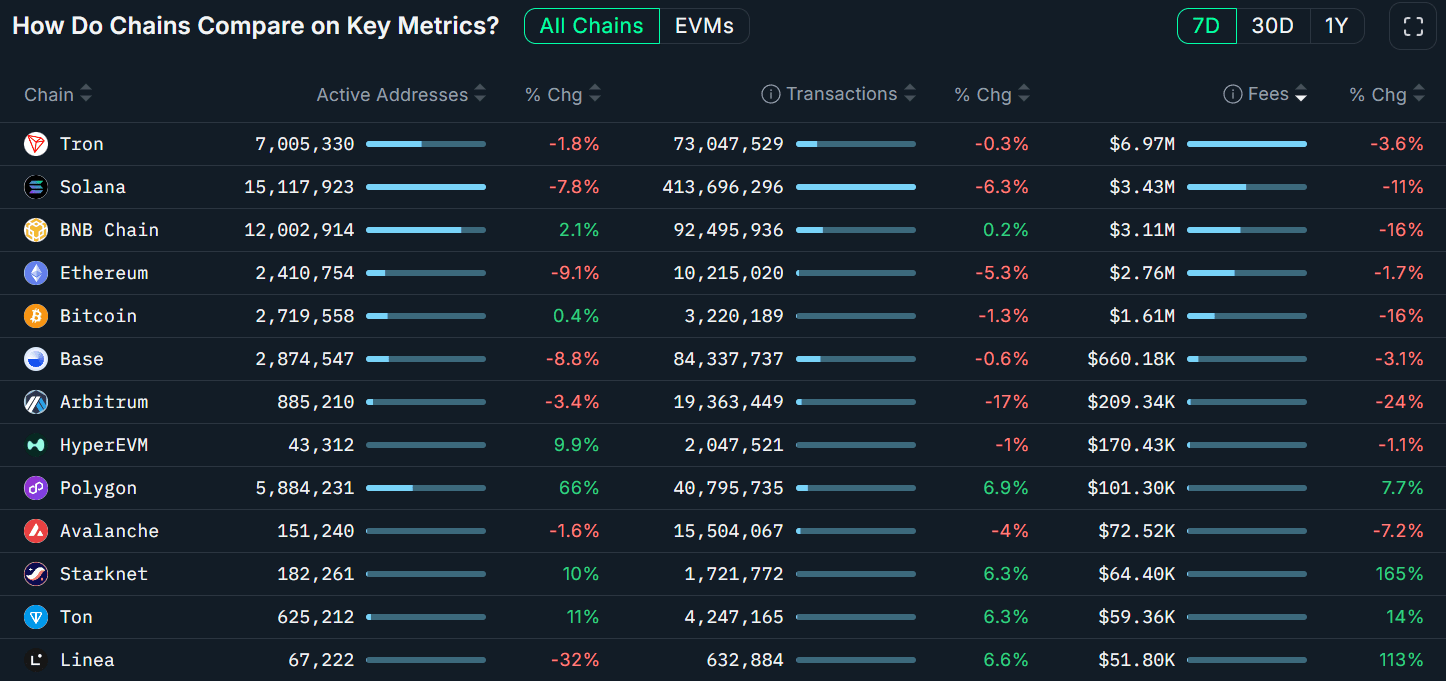Click the Solana chain logo icon
This screenshot has width=1446, height=681.
coord(36,187)
